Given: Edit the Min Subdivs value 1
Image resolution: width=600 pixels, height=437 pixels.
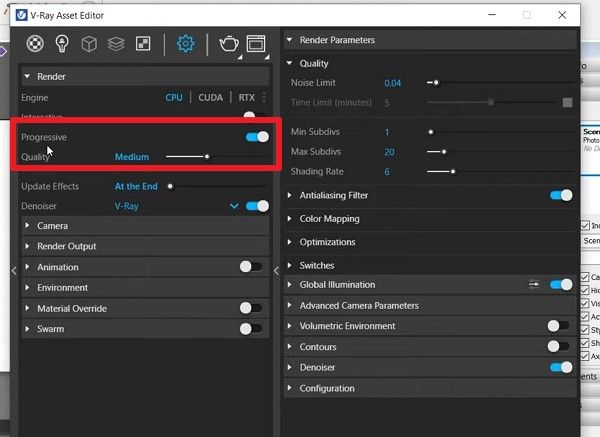Looking at the screenshot, I should pos(387,132).
